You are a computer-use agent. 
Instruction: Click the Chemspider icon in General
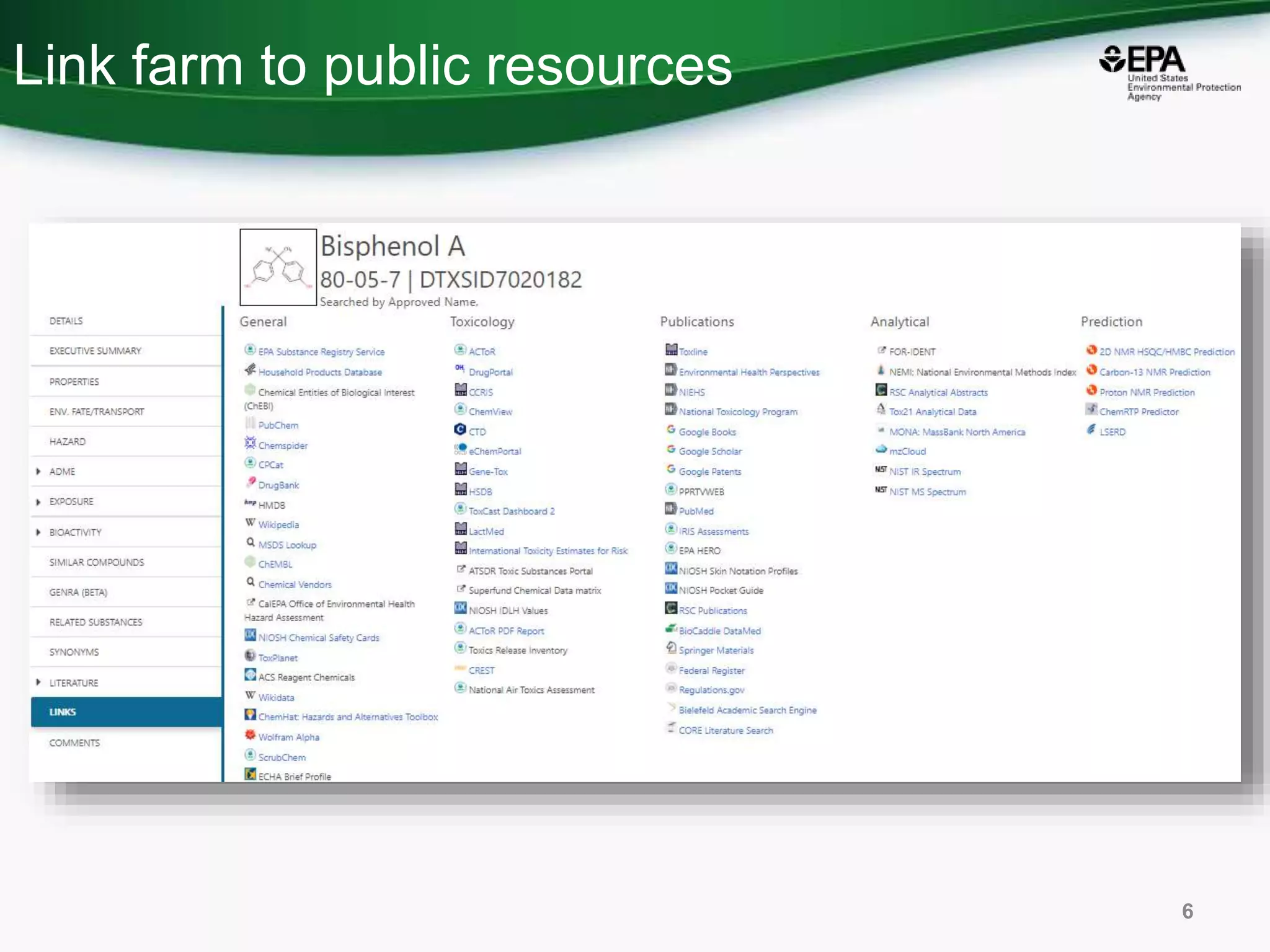point(250,443)
